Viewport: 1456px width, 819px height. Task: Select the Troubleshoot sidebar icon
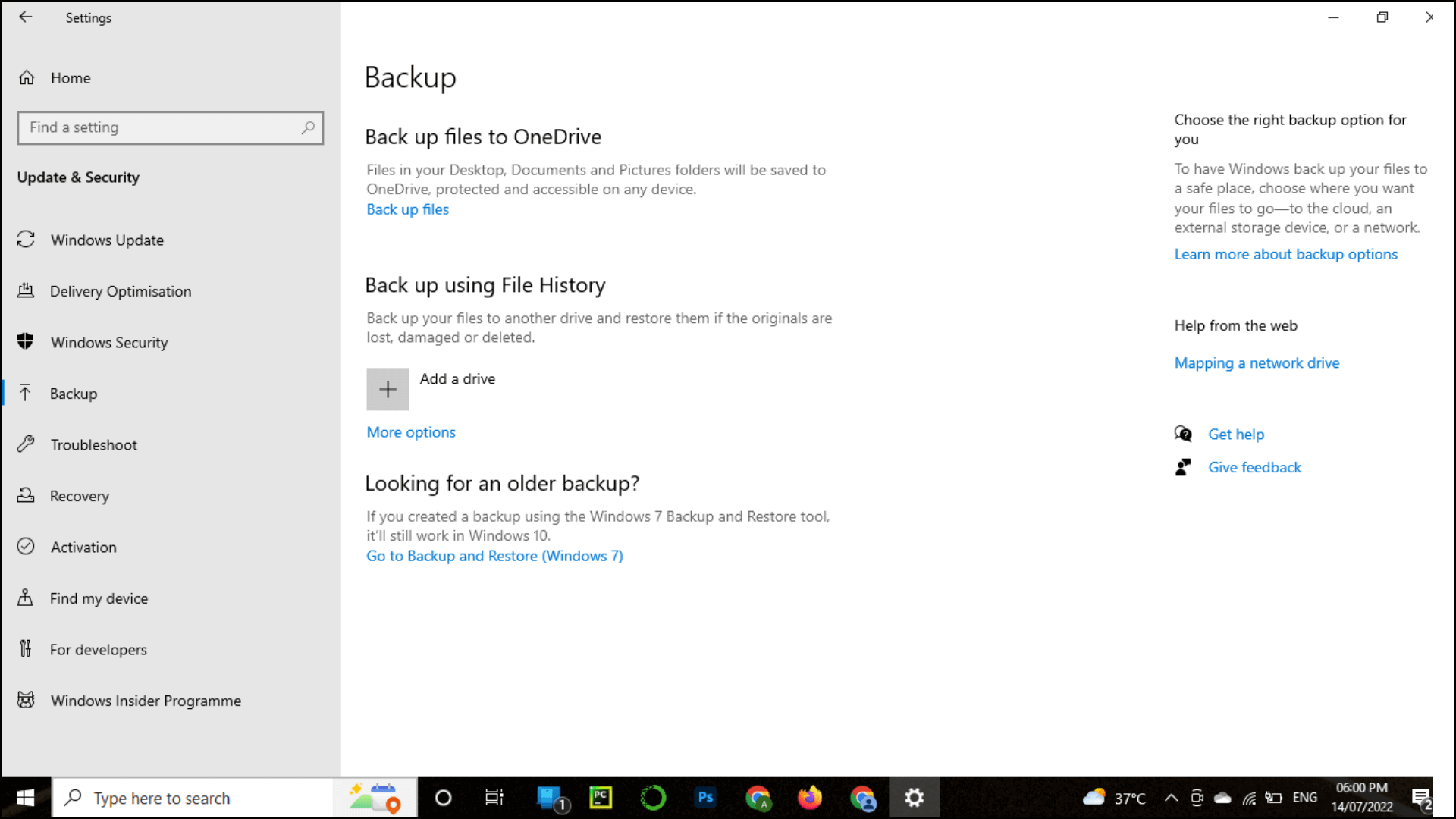tap(26, 444)
